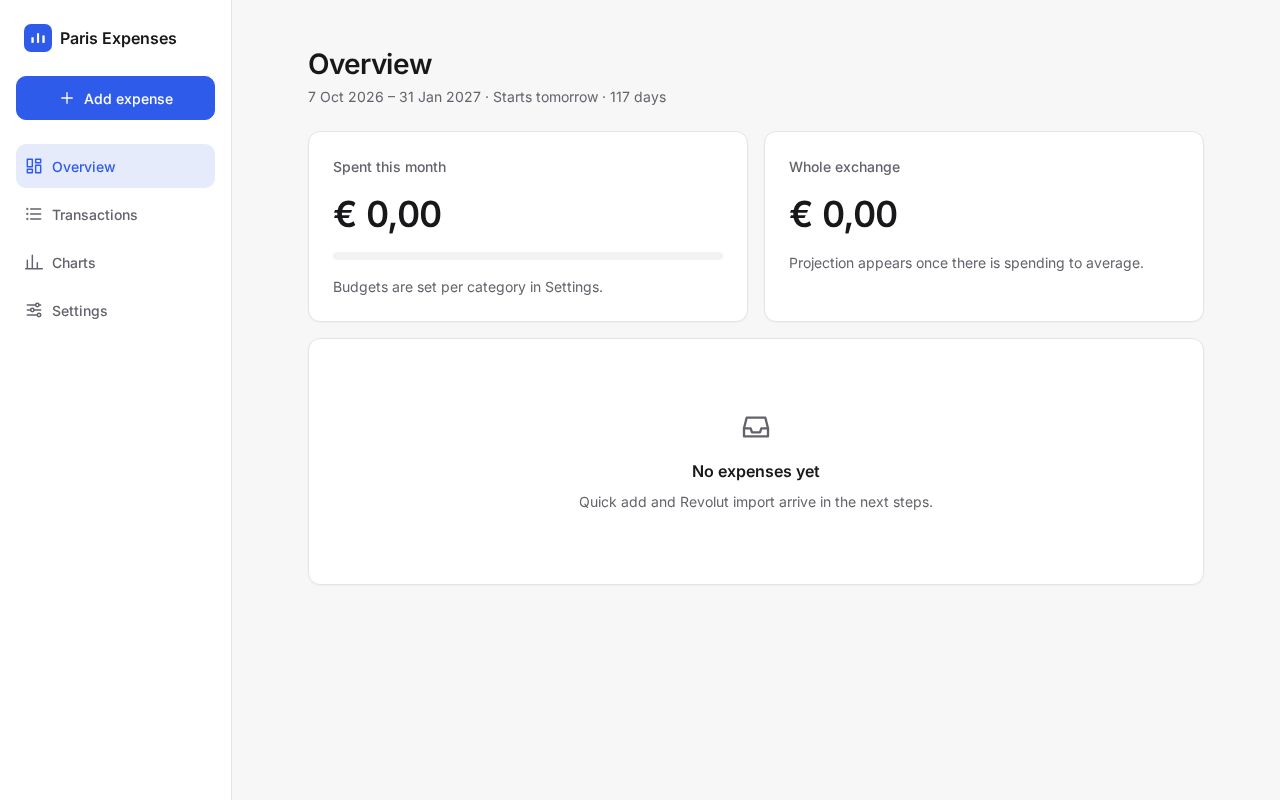The width and height of the screenshot is (1280, 800).
Task: Click the Transactions list icon
Action: 34,214
